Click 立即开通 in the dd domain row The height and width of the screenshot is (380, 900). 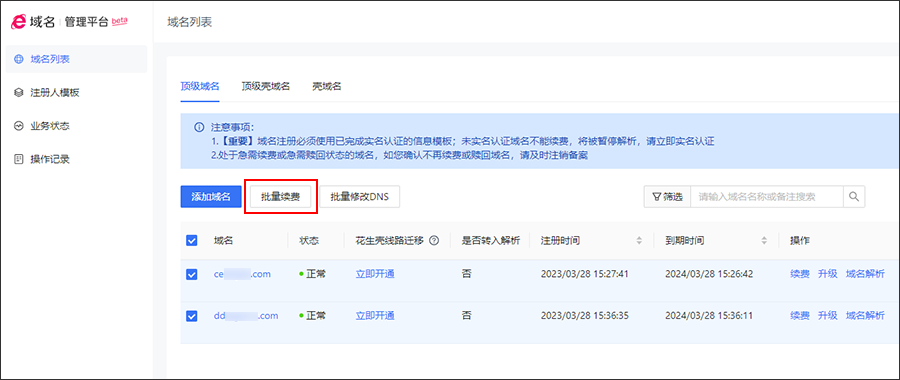(375, 315)
